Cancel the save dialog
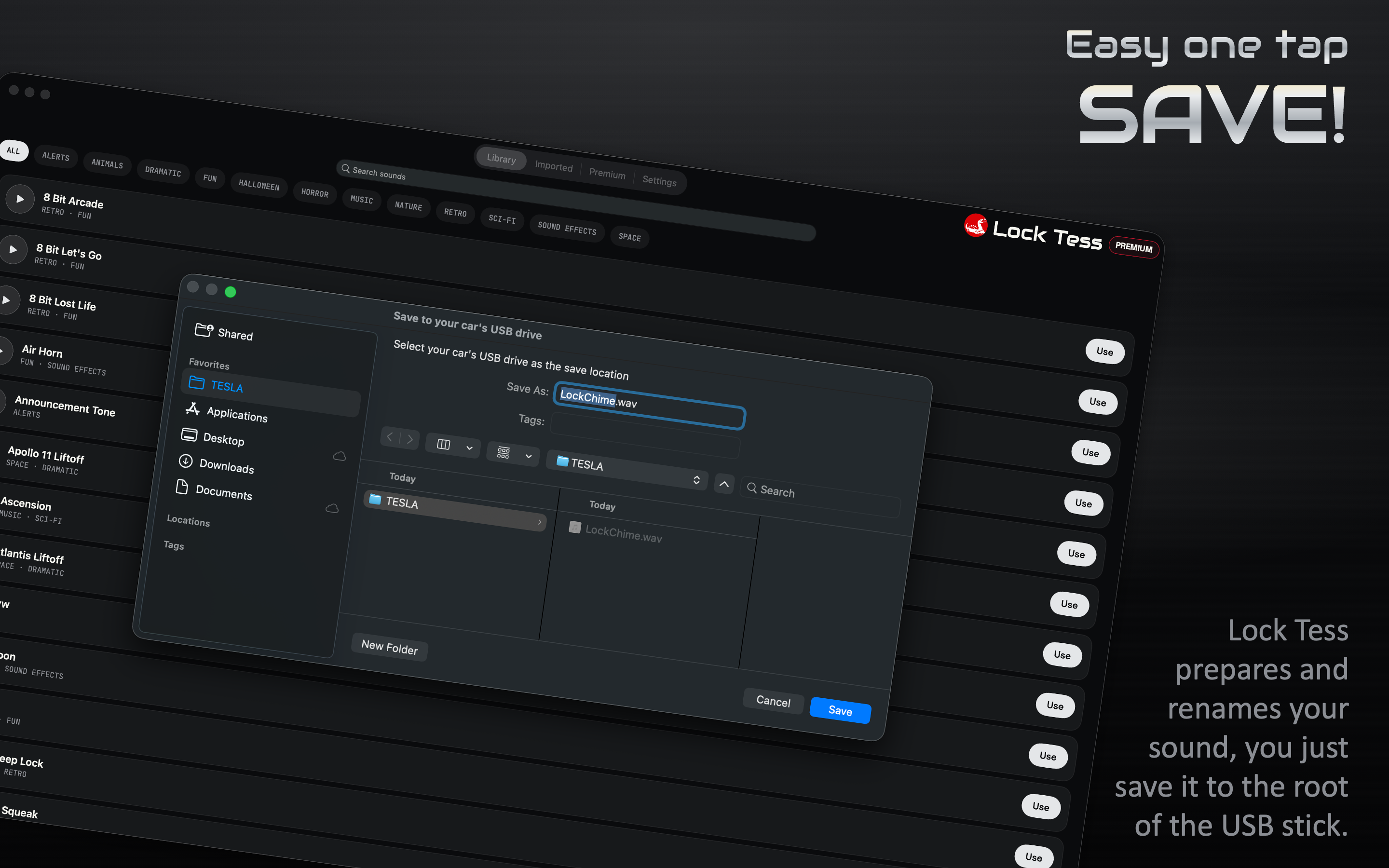This screenshot has width=1389, height=868. pos(773,701)
